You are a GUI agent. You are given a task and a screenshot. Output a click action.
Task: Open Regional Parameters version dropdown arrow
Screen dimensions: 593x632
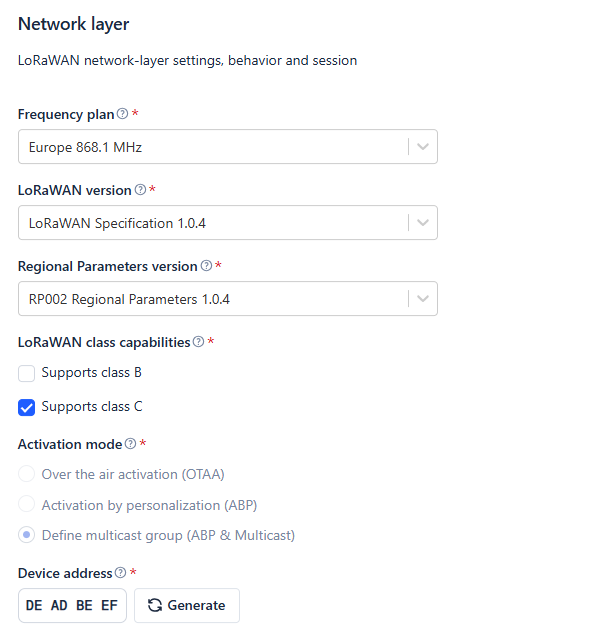pyautogui.click(x=422, y=299)
